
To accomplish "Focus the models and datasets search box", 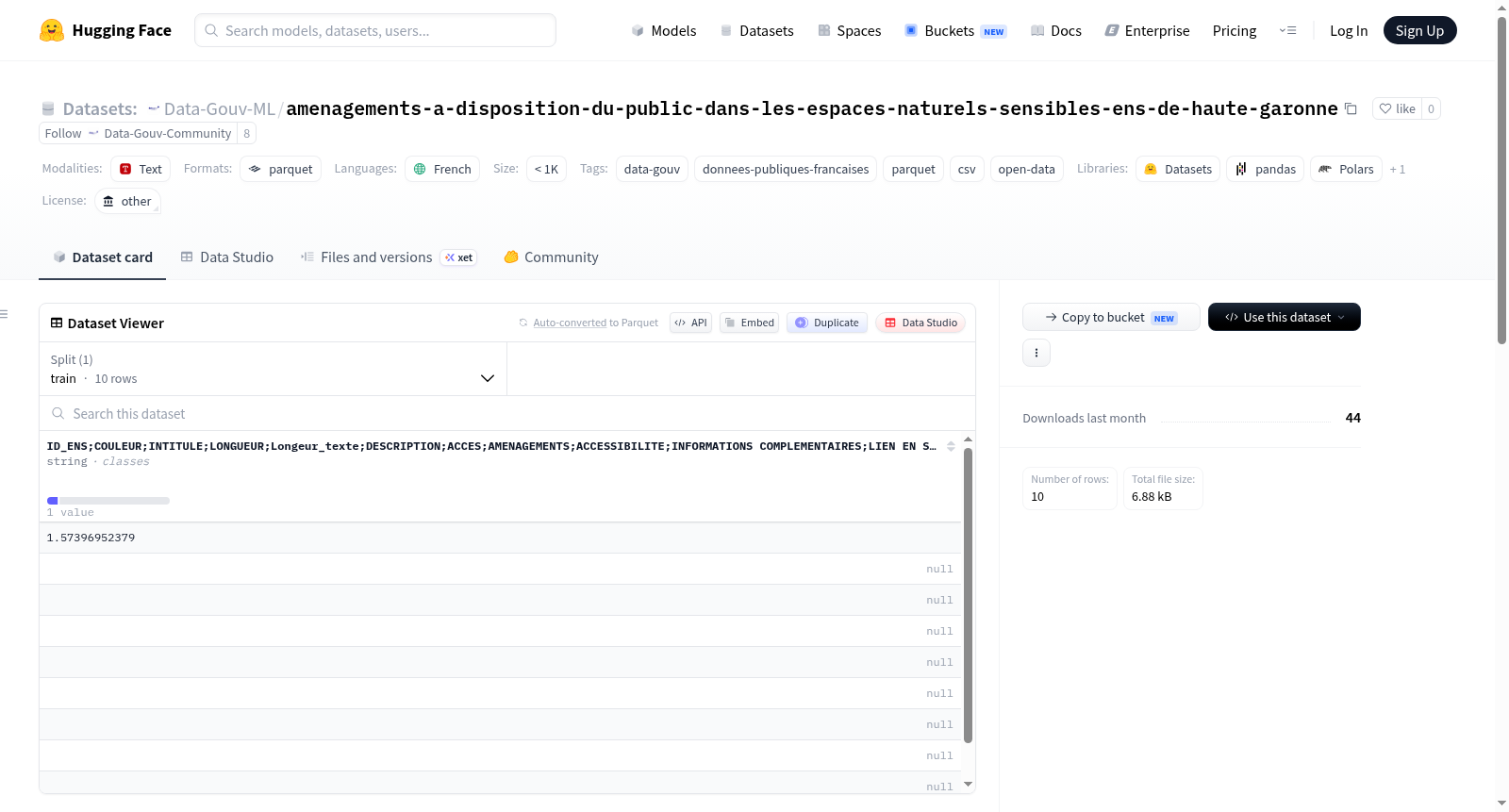I will tap(375, 30).
